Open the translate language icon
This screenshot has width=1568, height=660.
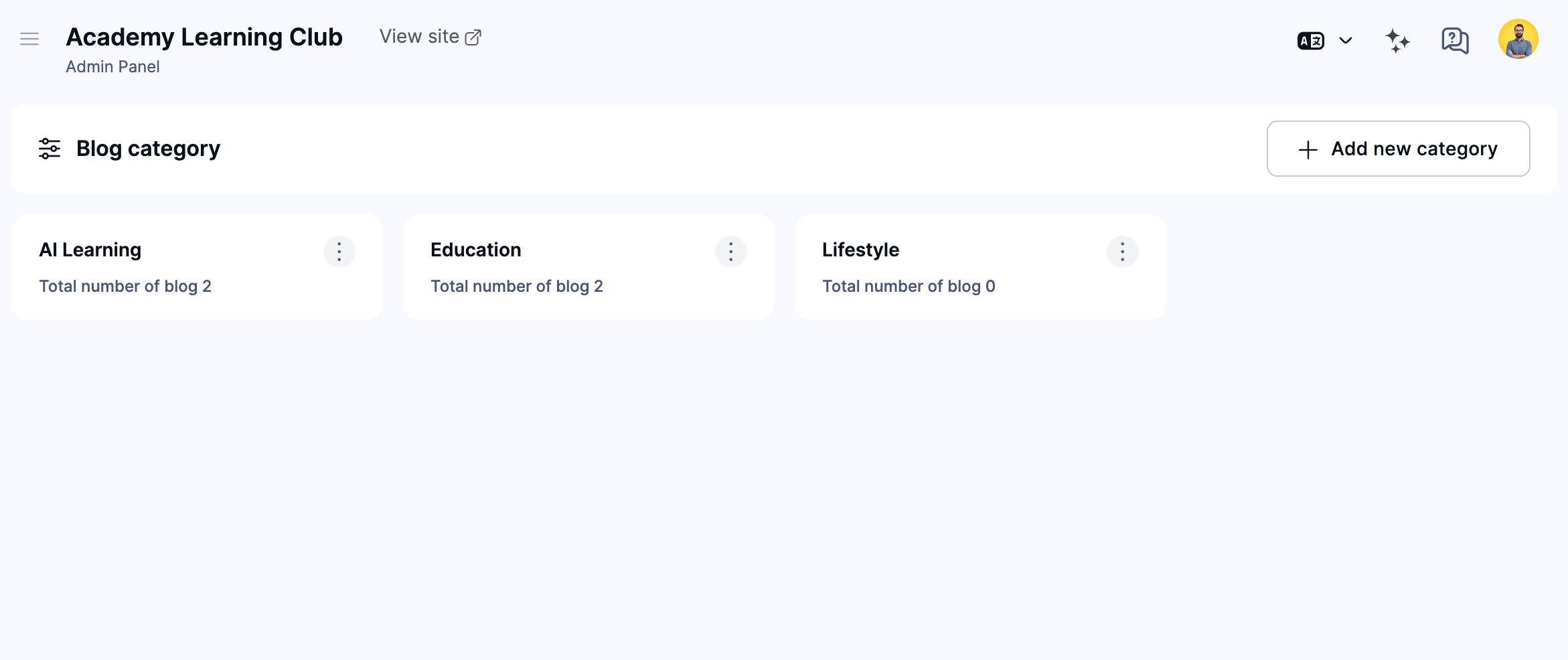click(x=1310, y=40)
